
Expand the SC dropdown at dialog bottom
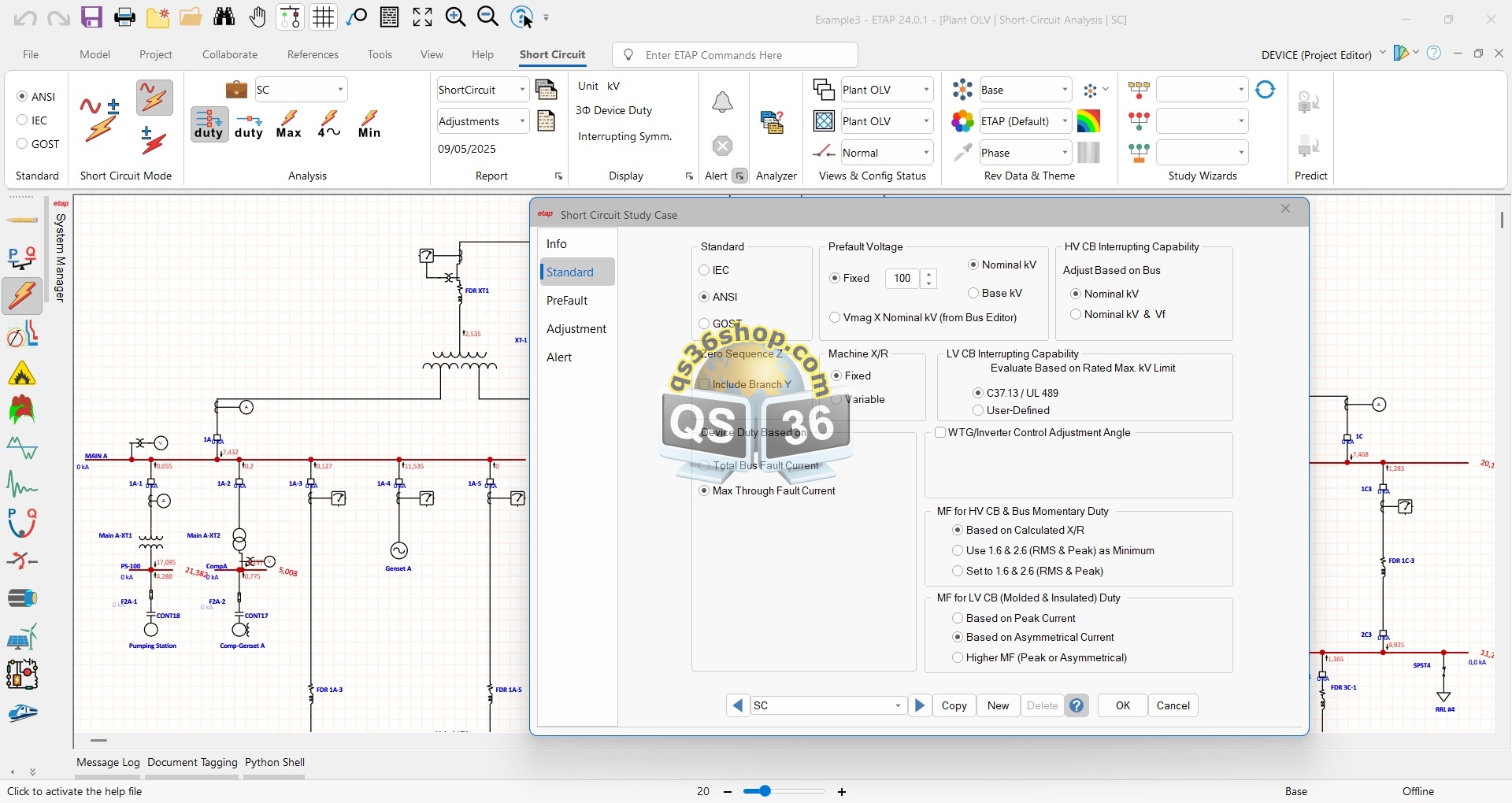click(x=898, y=705)
